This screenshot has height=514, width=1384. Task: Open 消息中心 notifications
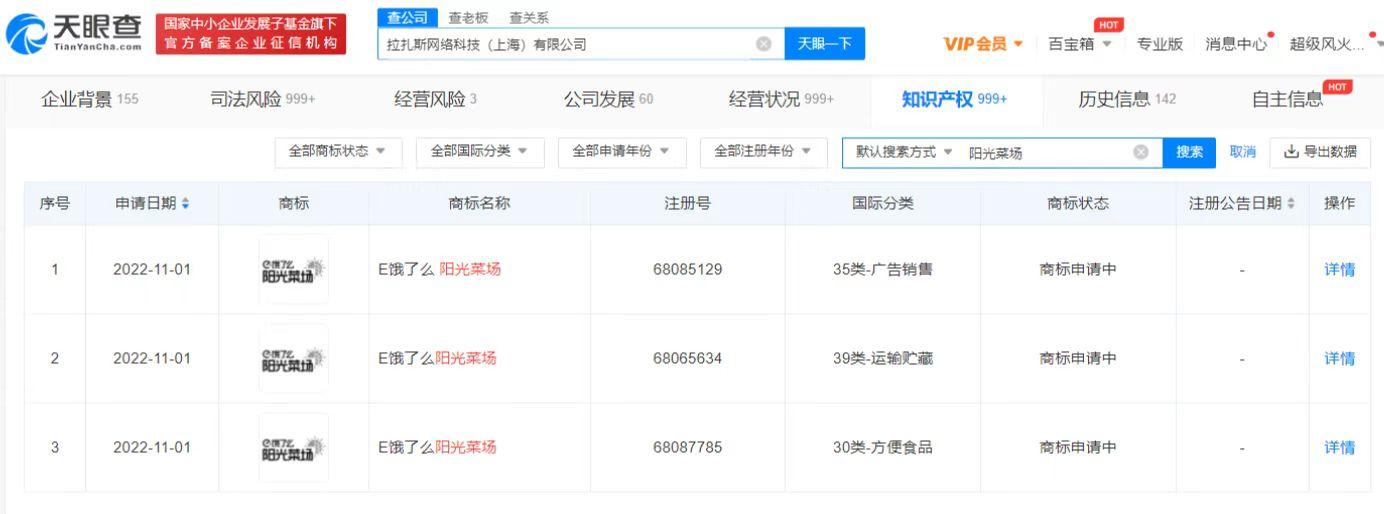(x=1236, y=44)
